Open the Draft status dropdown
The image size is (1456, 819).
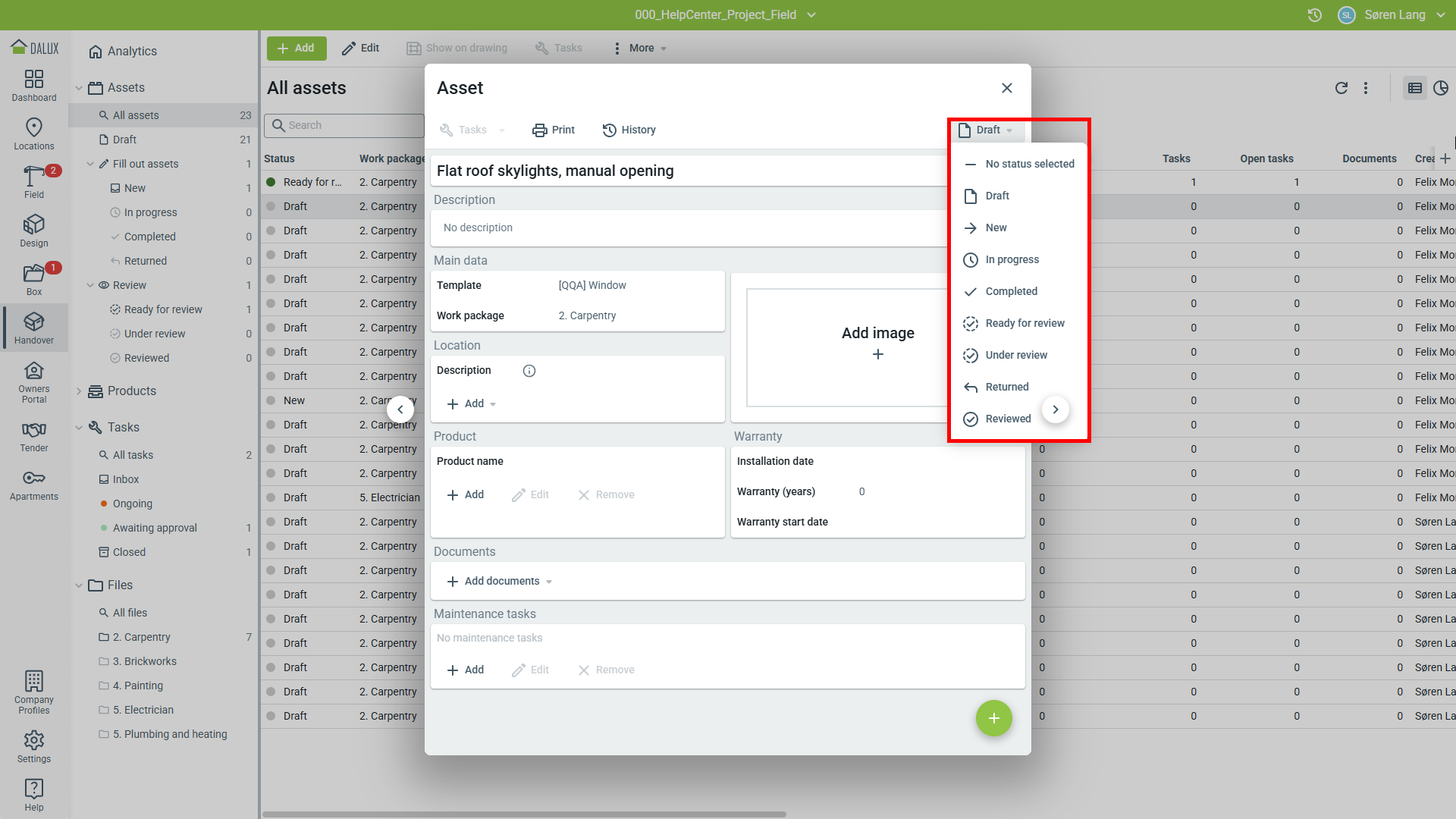[986, 130]
